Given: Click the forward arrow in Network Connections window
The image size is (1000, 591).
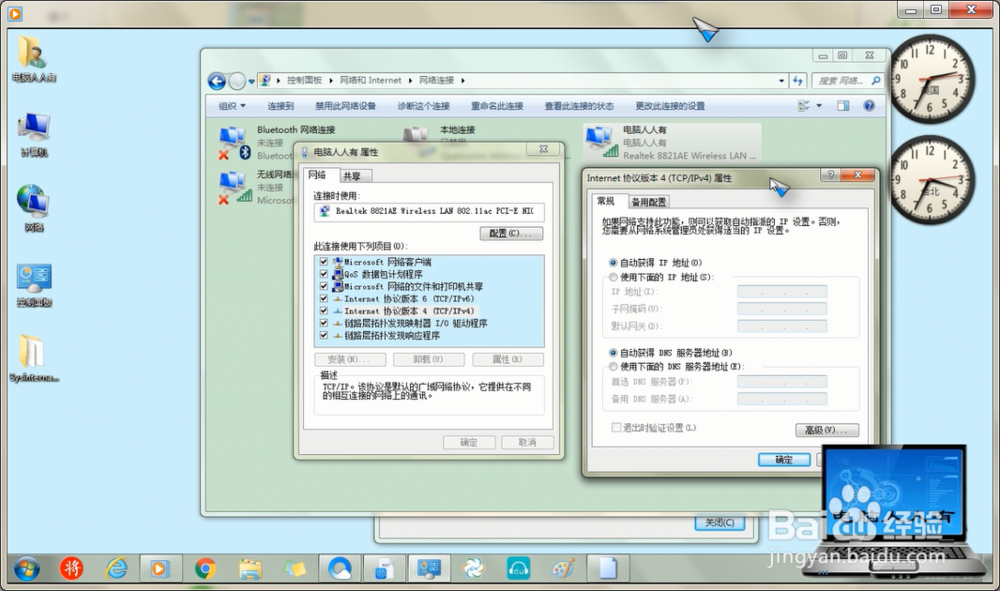Looking at the screenshot, I should (x=237, y=81).
